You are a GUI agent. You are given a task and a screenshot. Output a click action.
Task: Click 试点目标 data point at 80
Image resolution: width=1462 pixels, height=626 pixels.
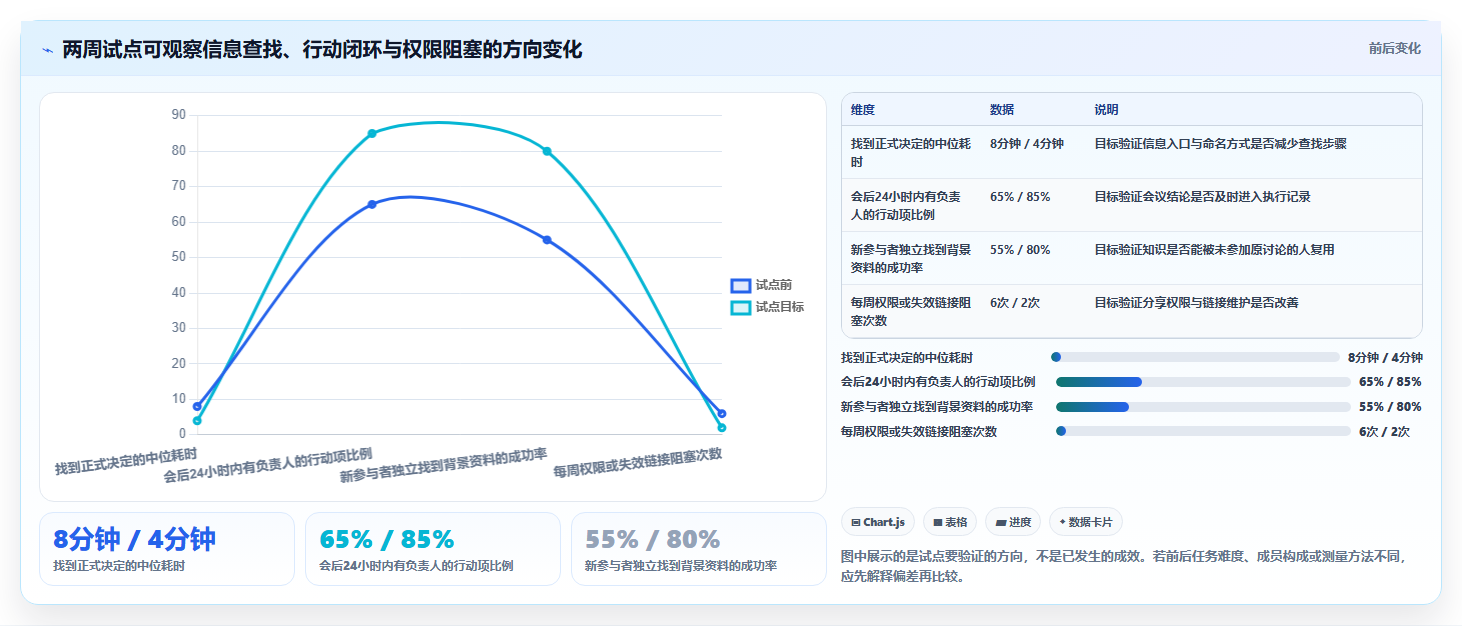coord(547,151)
